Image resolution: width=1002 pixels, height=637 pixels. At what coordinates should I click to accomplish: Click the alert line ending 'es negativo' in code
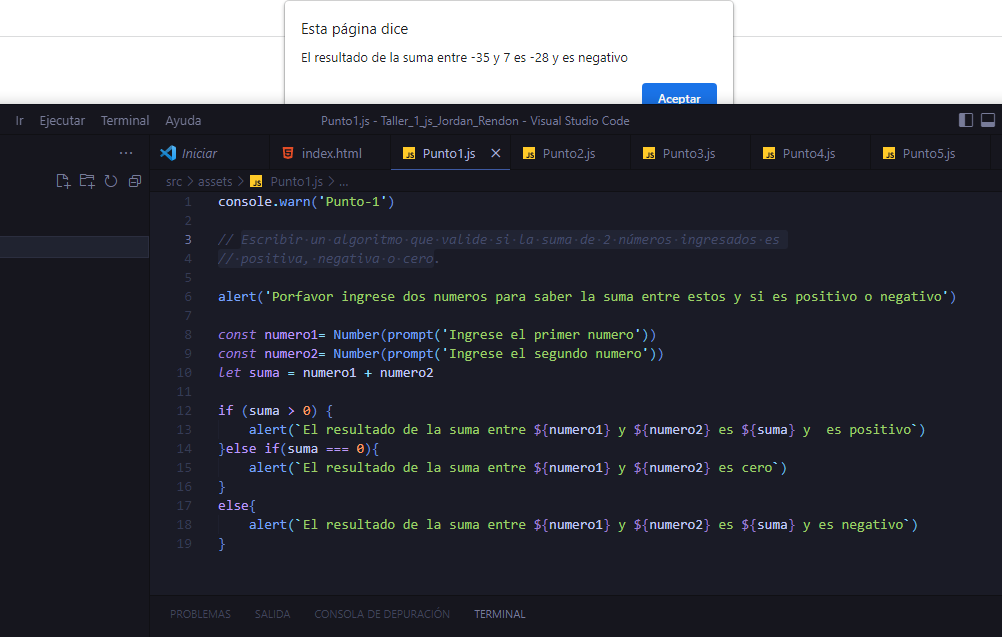tap(583, 525)
